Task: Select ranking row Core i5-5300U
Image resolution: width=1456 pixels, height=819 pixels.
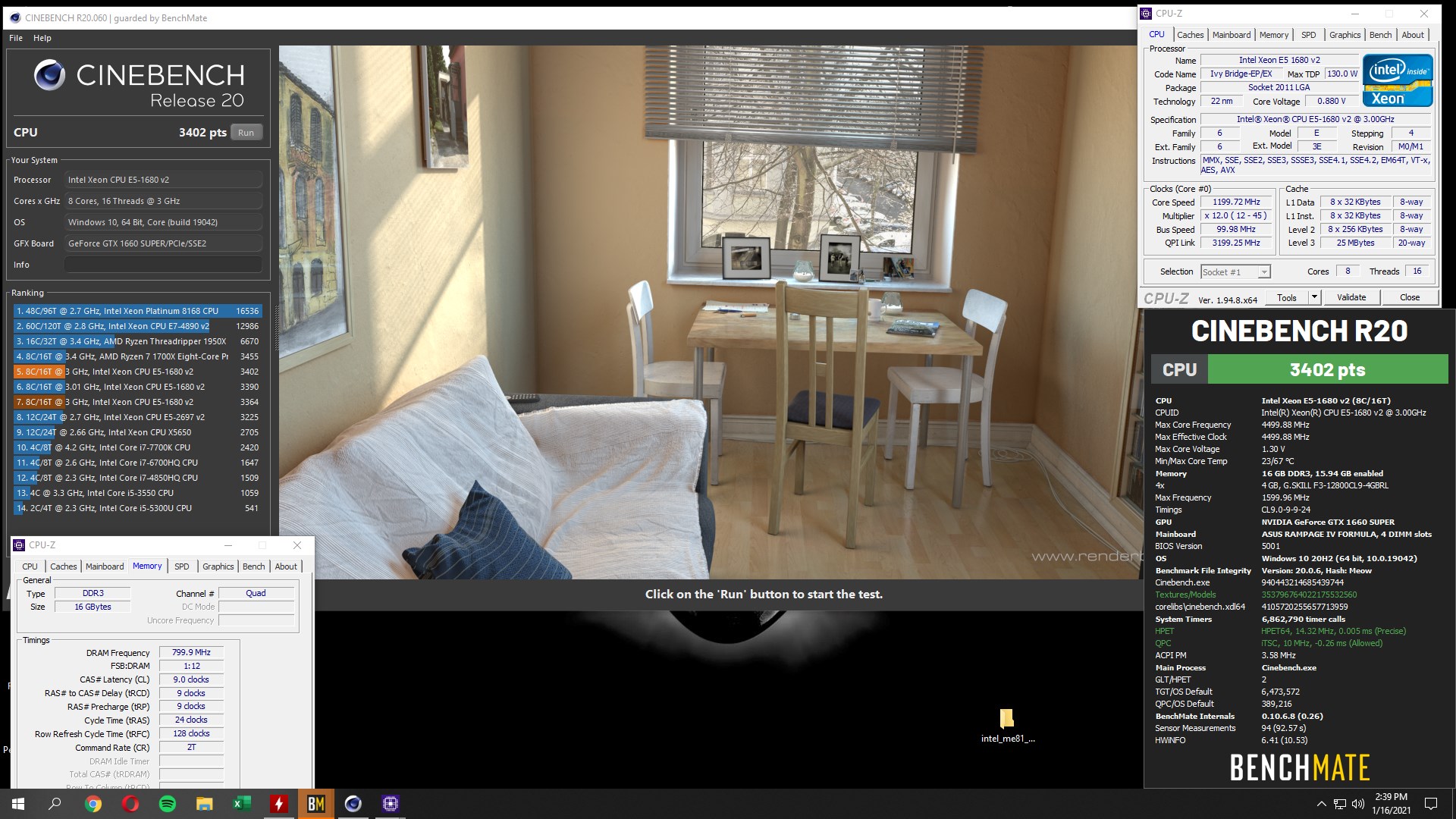Action: pos(137,508)
